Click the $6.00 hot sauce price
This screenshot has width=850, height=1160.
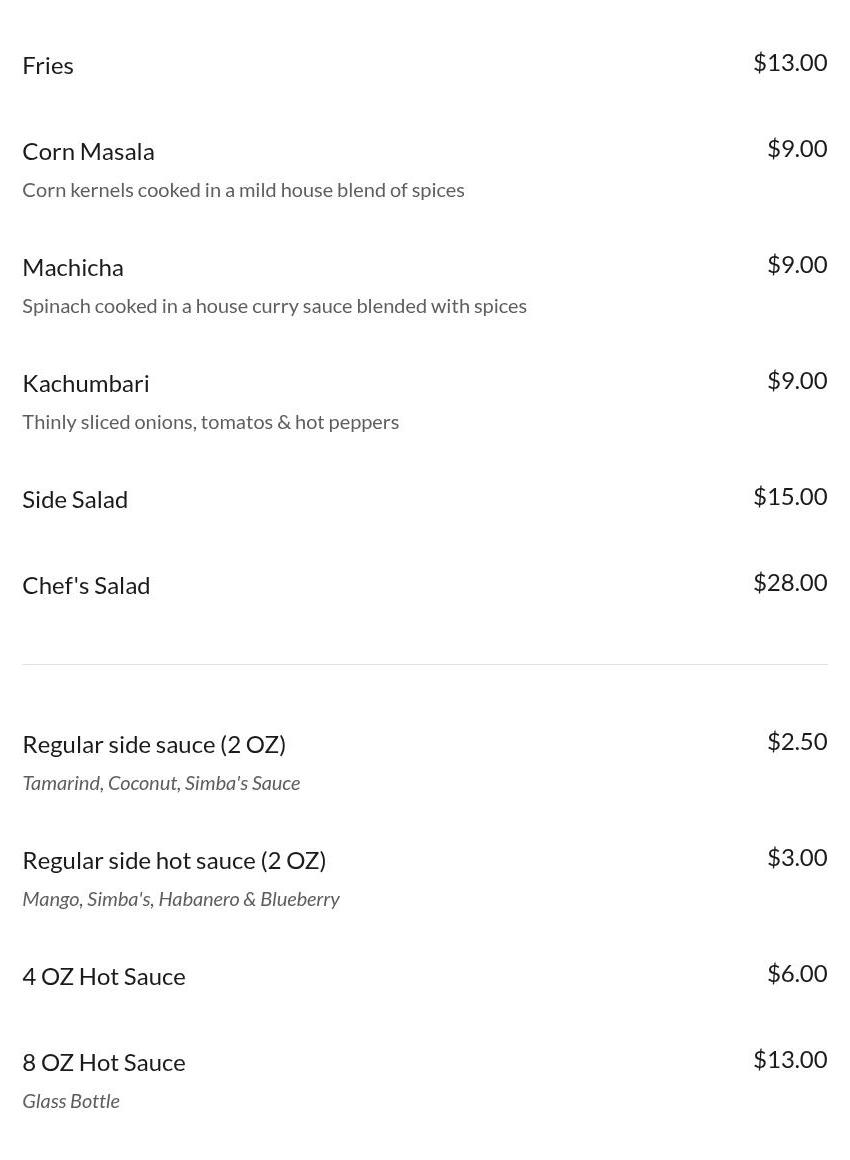(796, 973)
